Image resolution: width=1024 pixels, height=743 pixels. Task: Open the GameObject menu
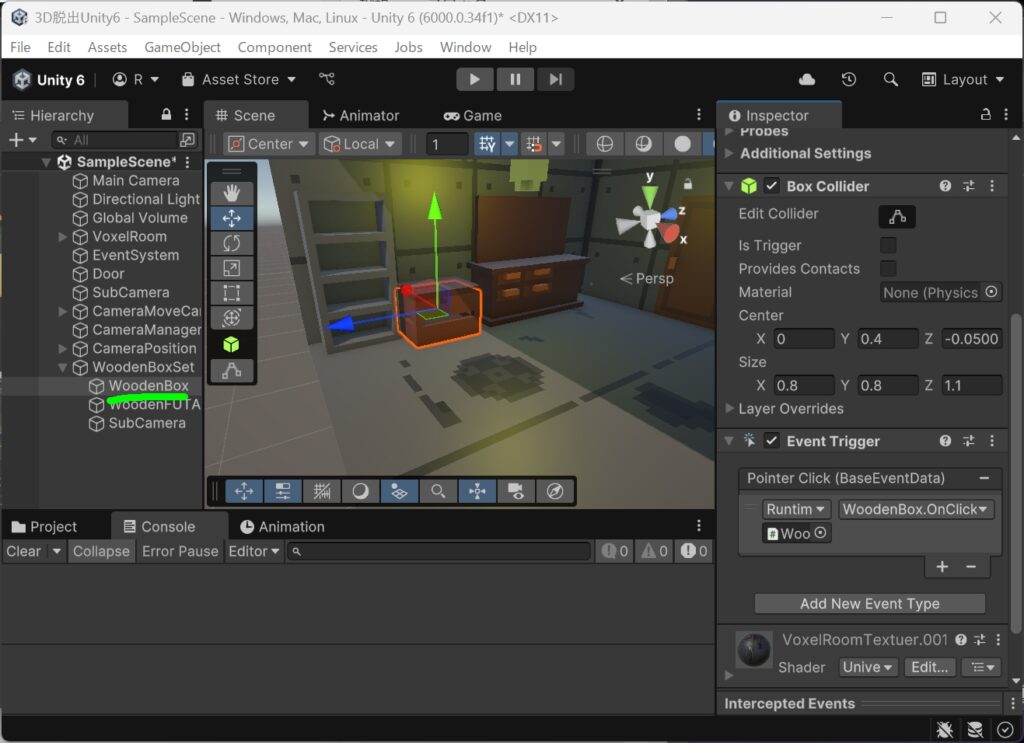(182, 47)
